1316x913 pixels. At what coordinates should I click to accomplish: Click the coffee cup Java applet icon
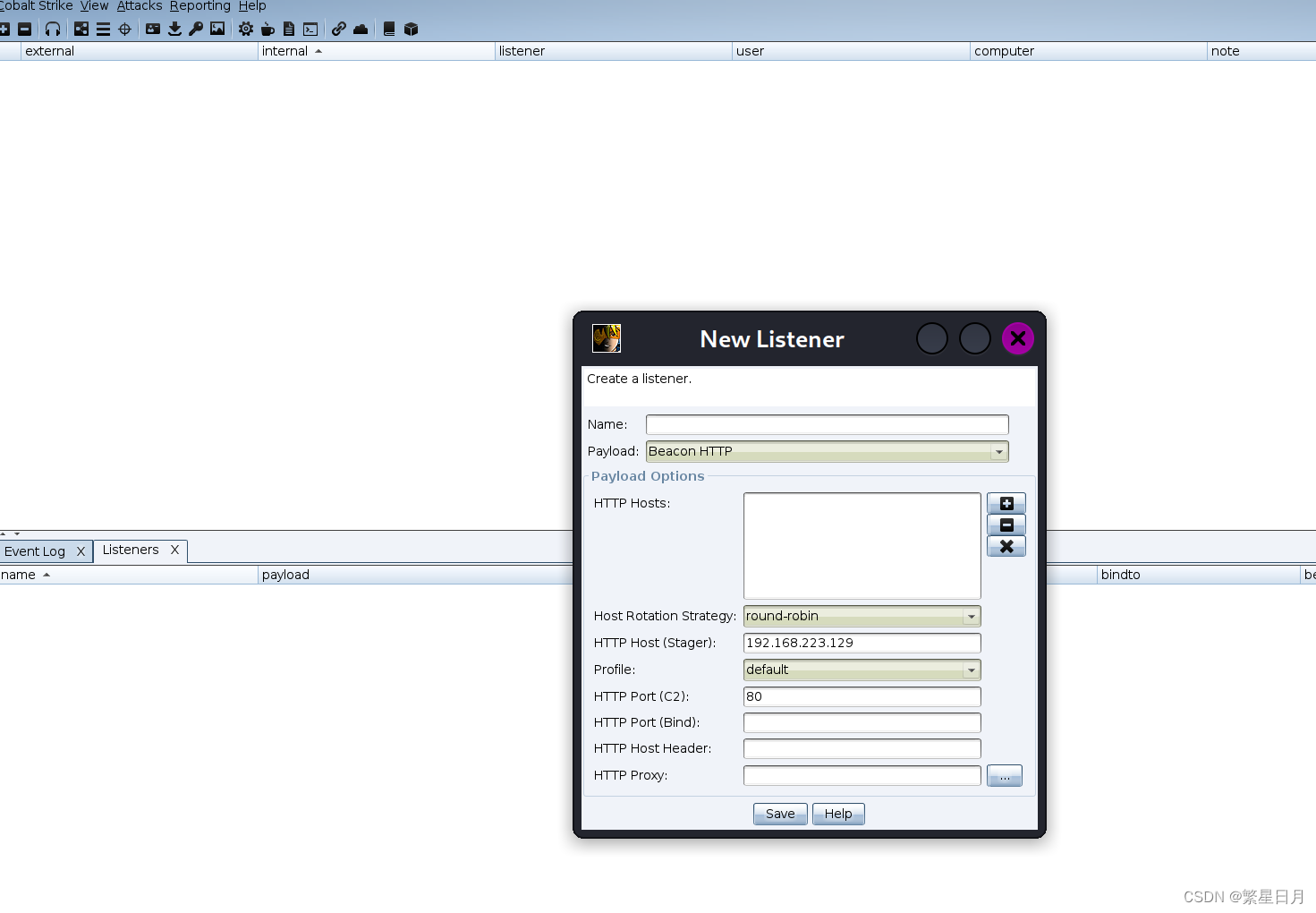(267, 30)
